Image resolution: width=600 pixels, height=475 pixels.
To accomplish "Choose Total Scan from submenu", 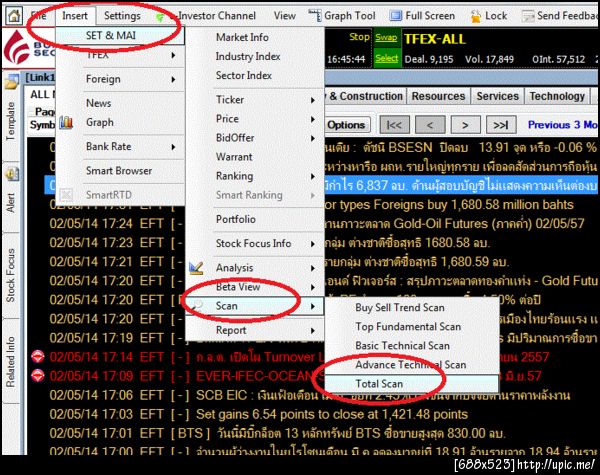I will click(x=411, y=384).
